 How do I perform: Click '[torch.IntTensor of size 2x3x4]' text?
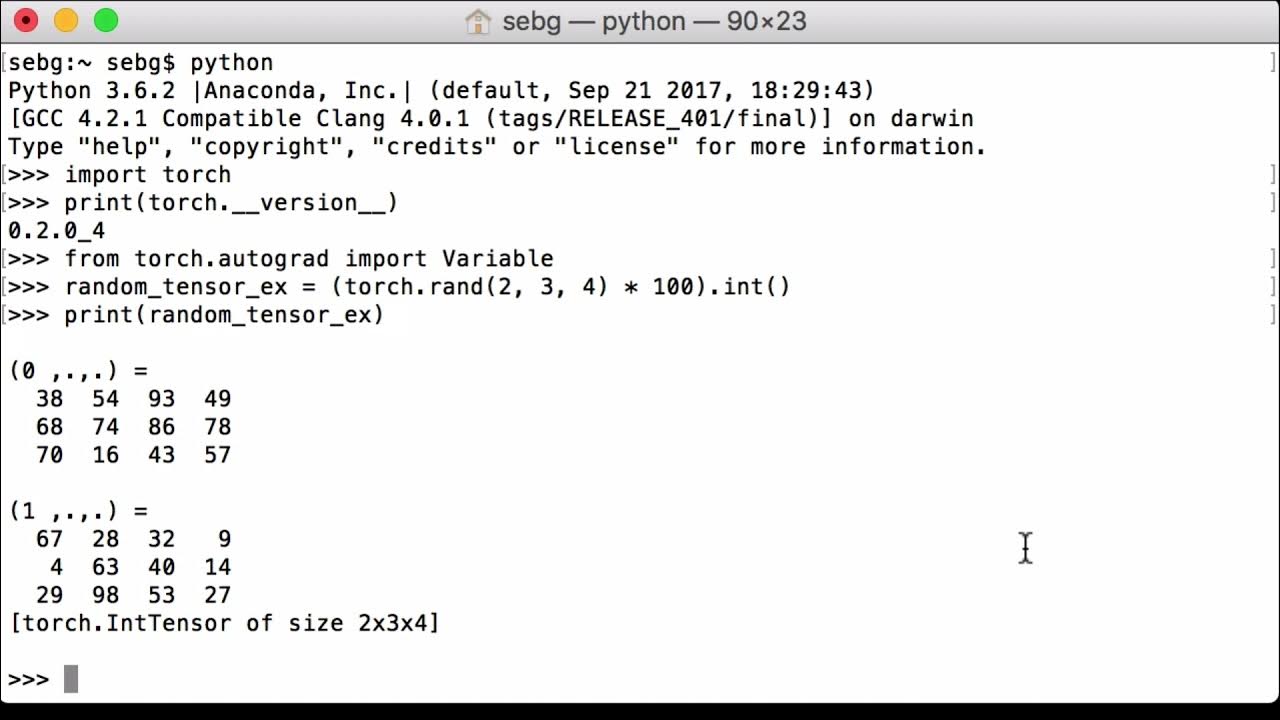pos(224,623)
